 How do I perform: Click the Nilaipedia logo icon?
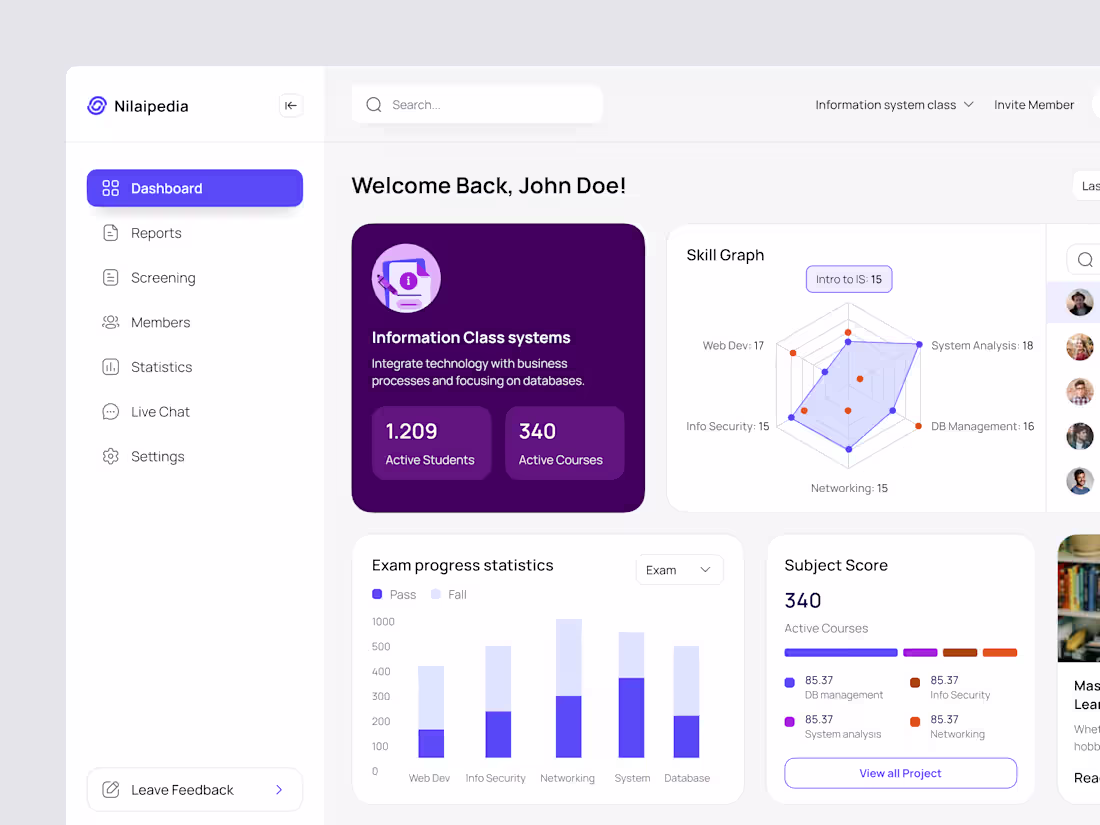click(x=96, y=105)
